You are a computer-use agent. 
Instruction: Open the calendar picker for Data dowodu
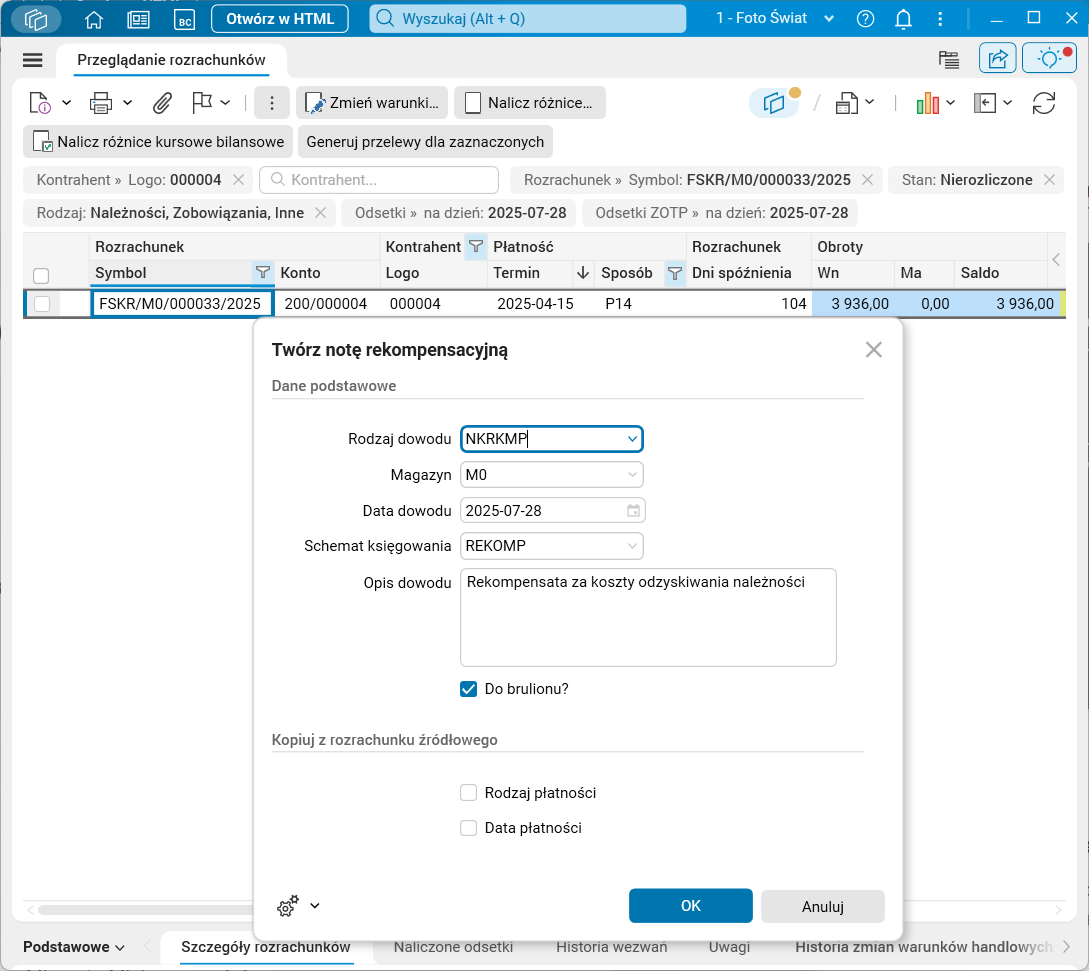633,511
